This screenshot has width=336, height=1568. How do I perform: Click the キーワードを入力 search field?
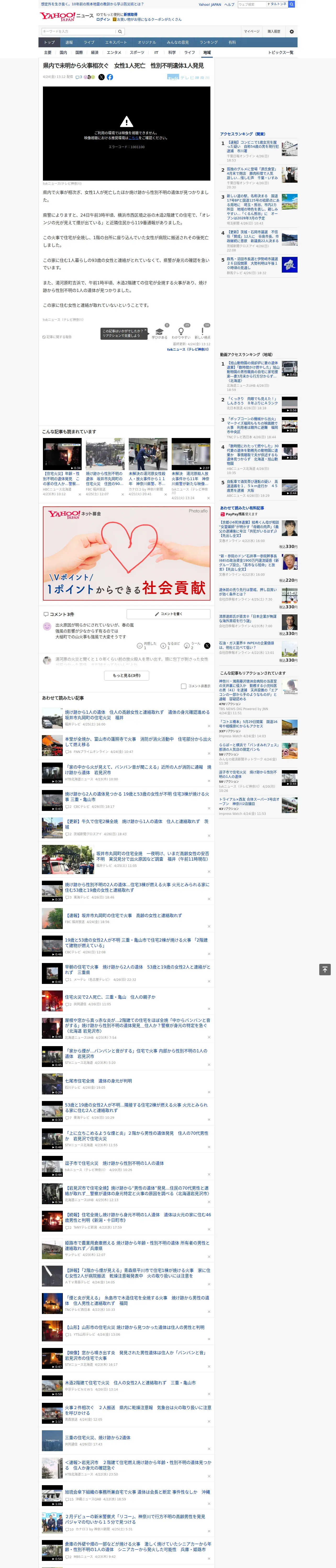coord(79,32)
